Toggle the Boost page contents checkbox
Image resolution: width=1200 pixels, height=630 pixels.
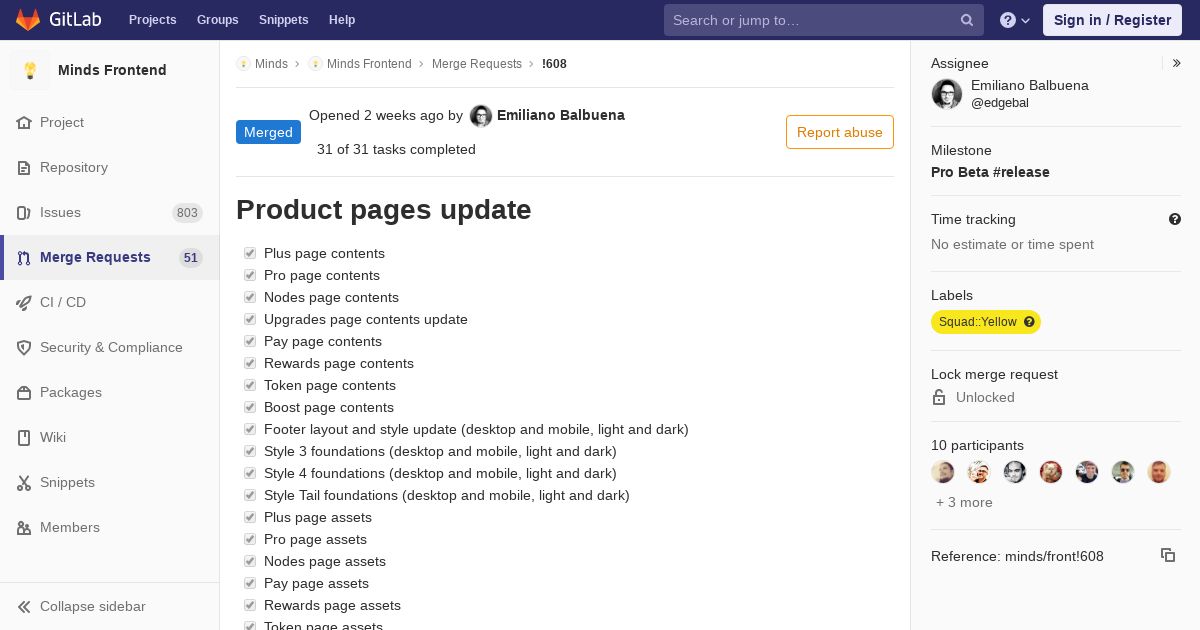(250, 407)
